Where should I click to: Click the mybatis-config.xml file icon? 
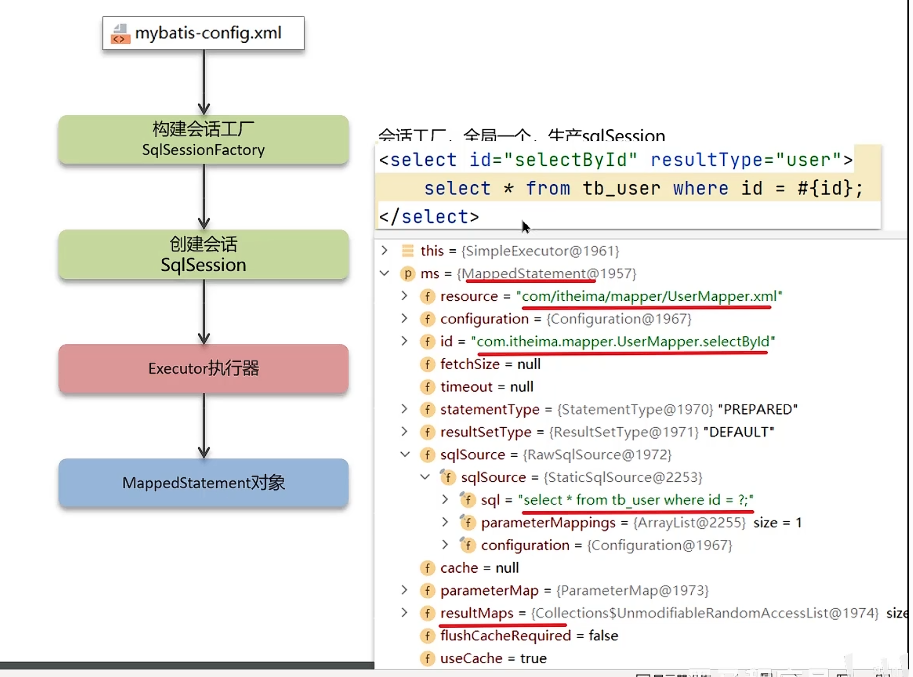[x=120, y=33]
